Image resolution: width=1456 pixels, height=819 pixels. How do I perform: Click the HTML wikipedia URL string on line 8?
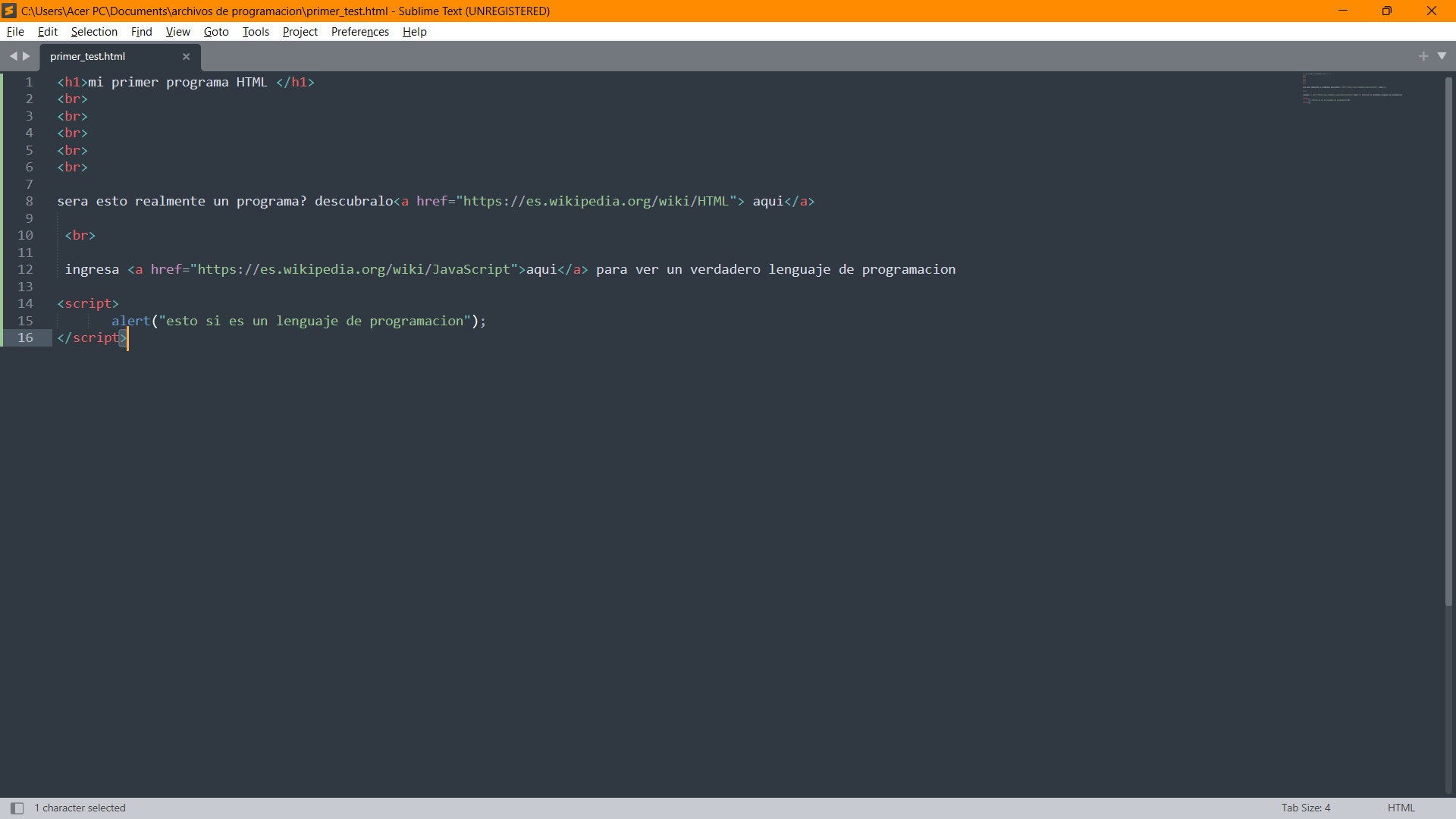[596, 202]
